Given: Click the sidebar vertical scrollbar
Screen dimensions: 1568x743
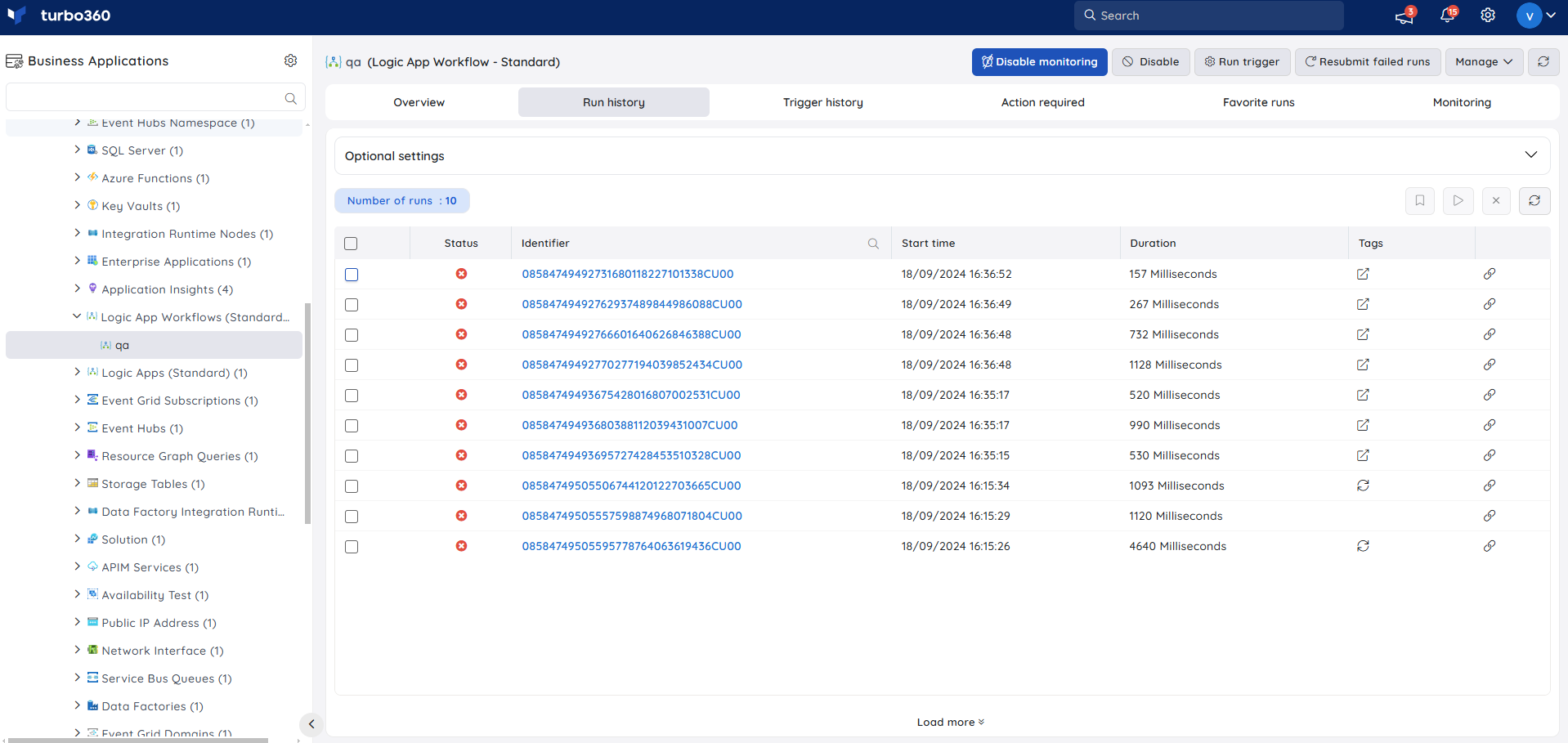Looking at the screenshot, I should pos(307,413).
